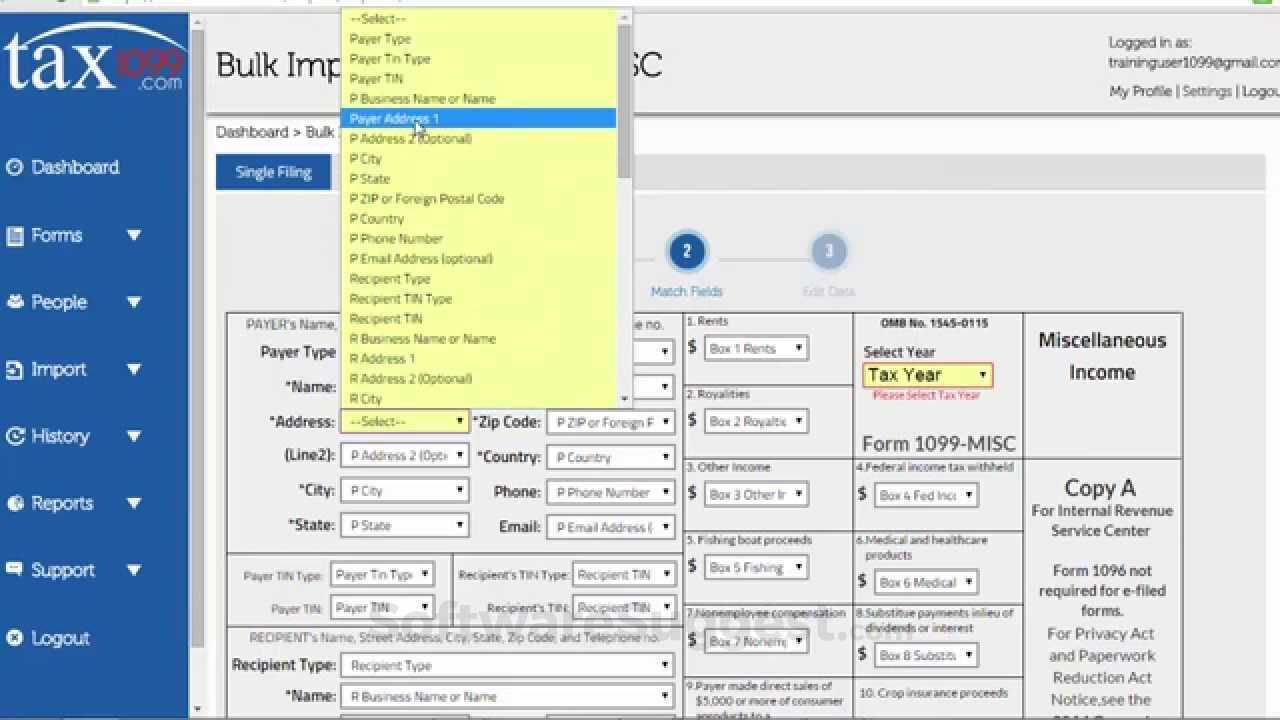
Task: Select the Logout icon at sidebar bottom
Action: click(13, 638)
